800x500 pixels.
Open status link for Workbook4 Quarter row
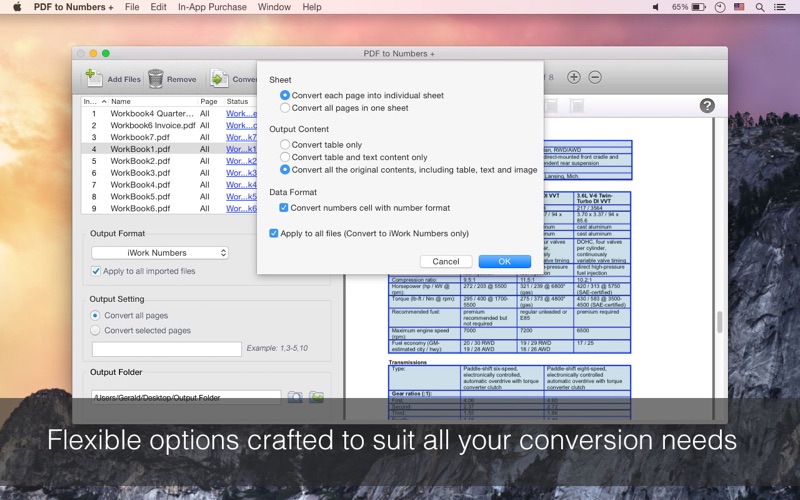(241, 113)
